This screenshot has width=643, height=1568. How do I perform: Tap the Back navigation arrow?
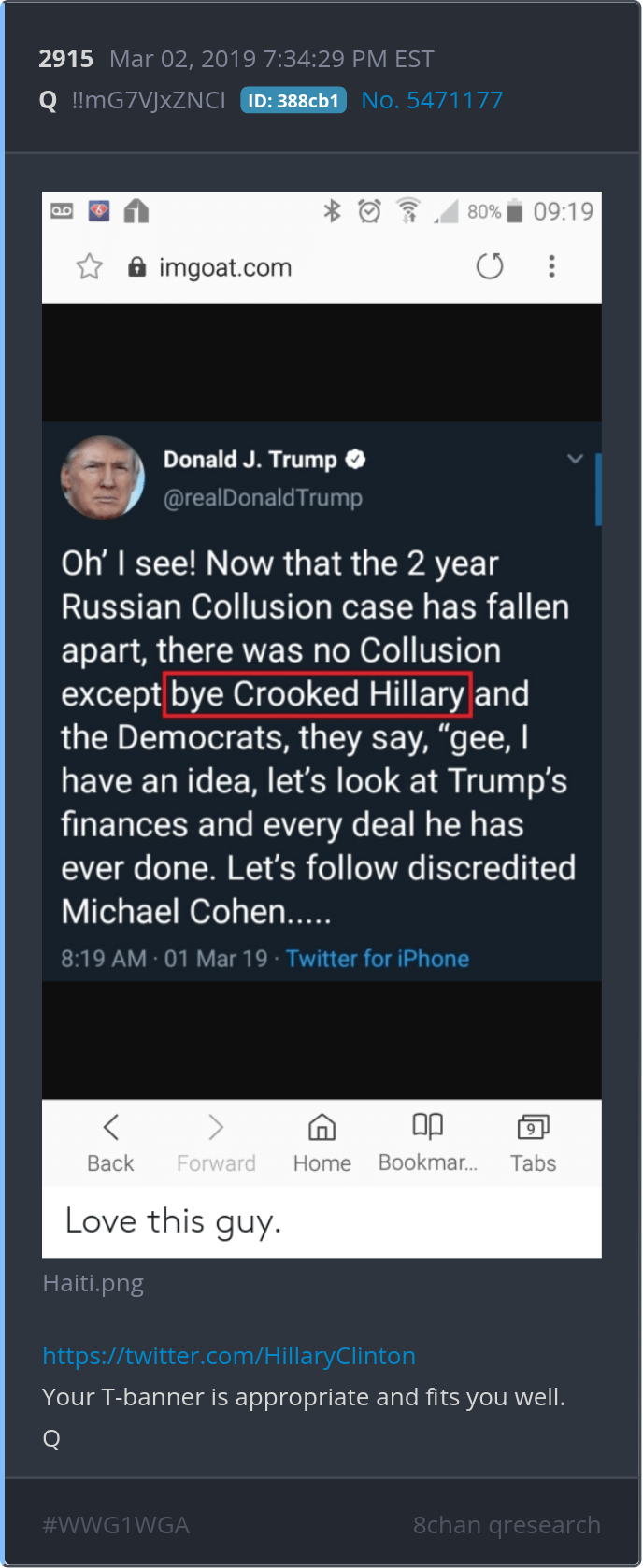click(110, 1128)
